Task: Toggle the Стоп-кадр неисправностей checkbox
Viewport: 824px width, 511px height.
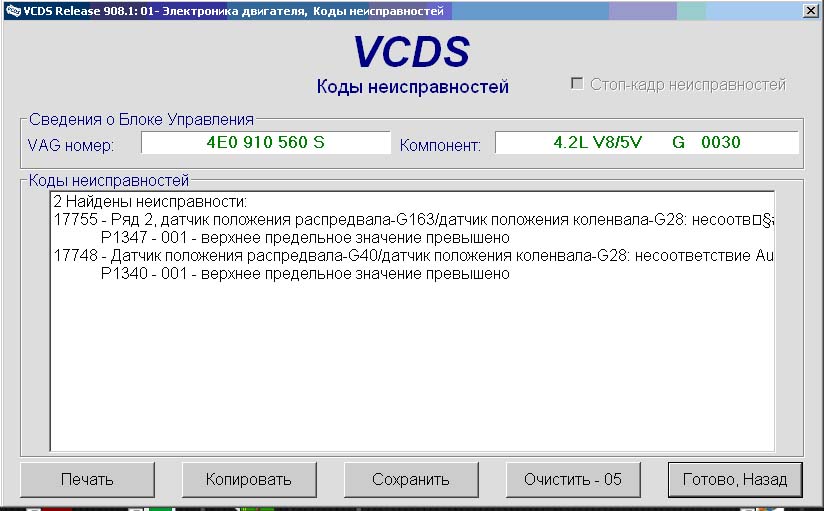Action: (577, 85)
